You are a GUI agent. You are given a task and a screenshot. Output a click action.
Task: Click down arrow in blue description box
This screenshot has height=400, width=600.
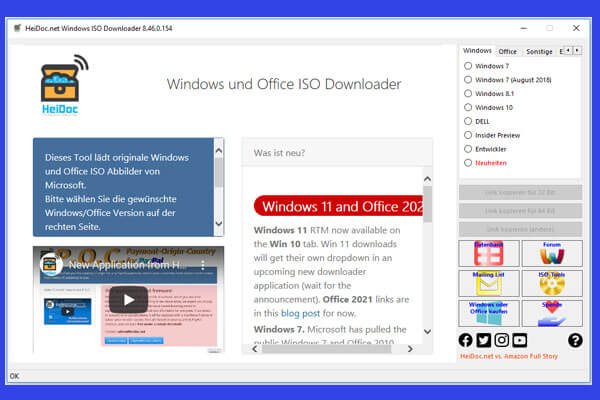coord(219,223)
